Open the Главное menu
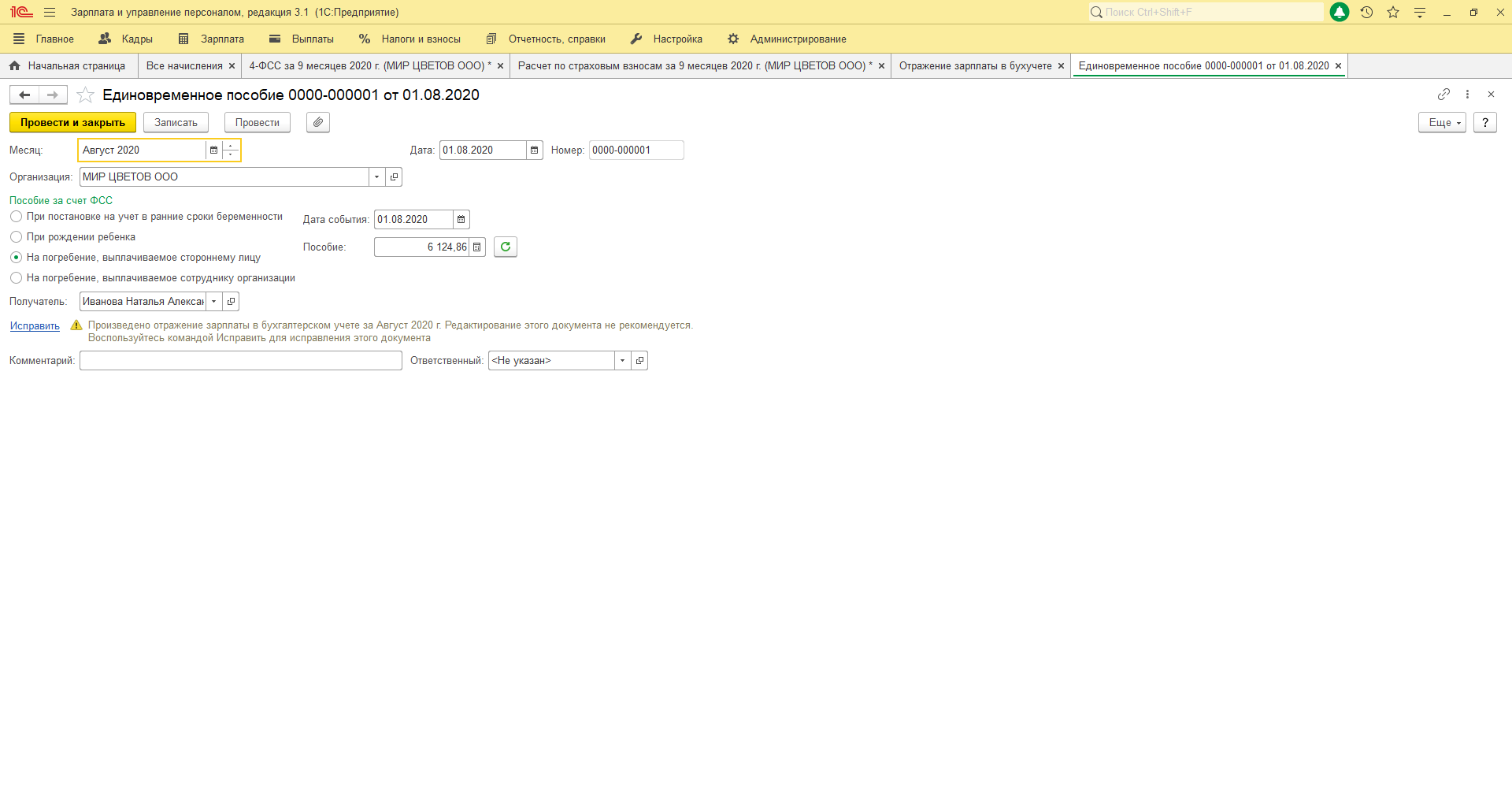This screenshot has height=810, width=1512. click(x=44, y=39)
